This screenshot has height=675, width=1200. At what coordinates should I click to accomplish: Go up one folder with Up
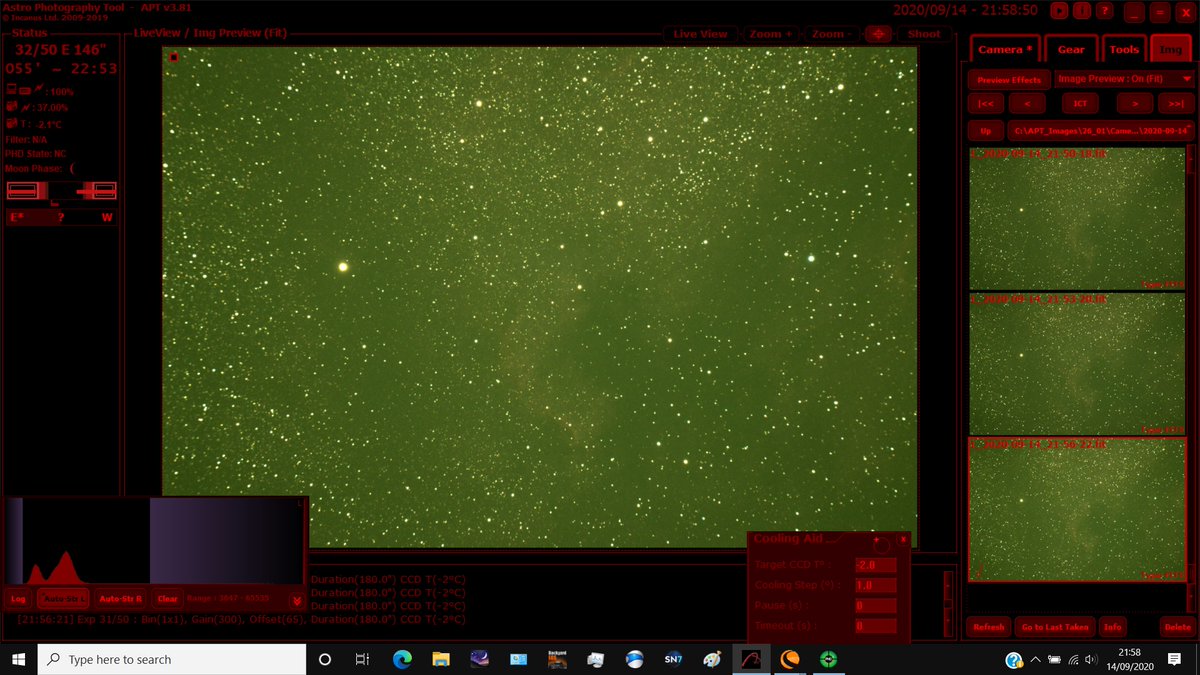[x=985, y=131]
